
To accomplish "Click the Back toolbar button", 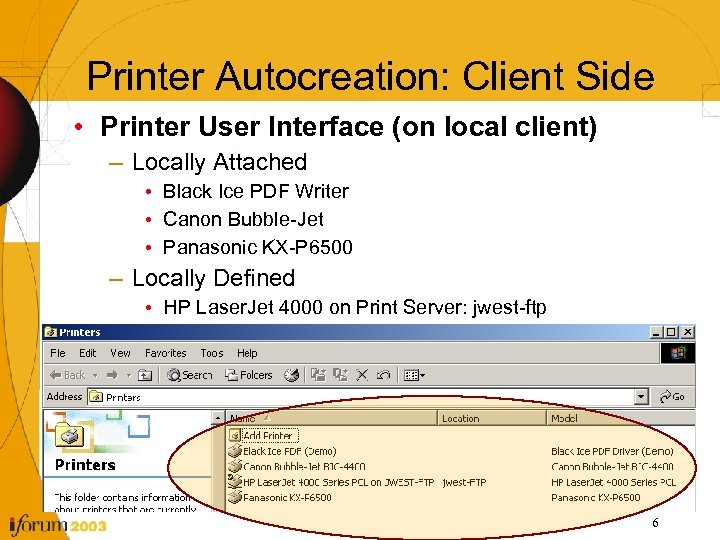I will (x=67, y=375).
